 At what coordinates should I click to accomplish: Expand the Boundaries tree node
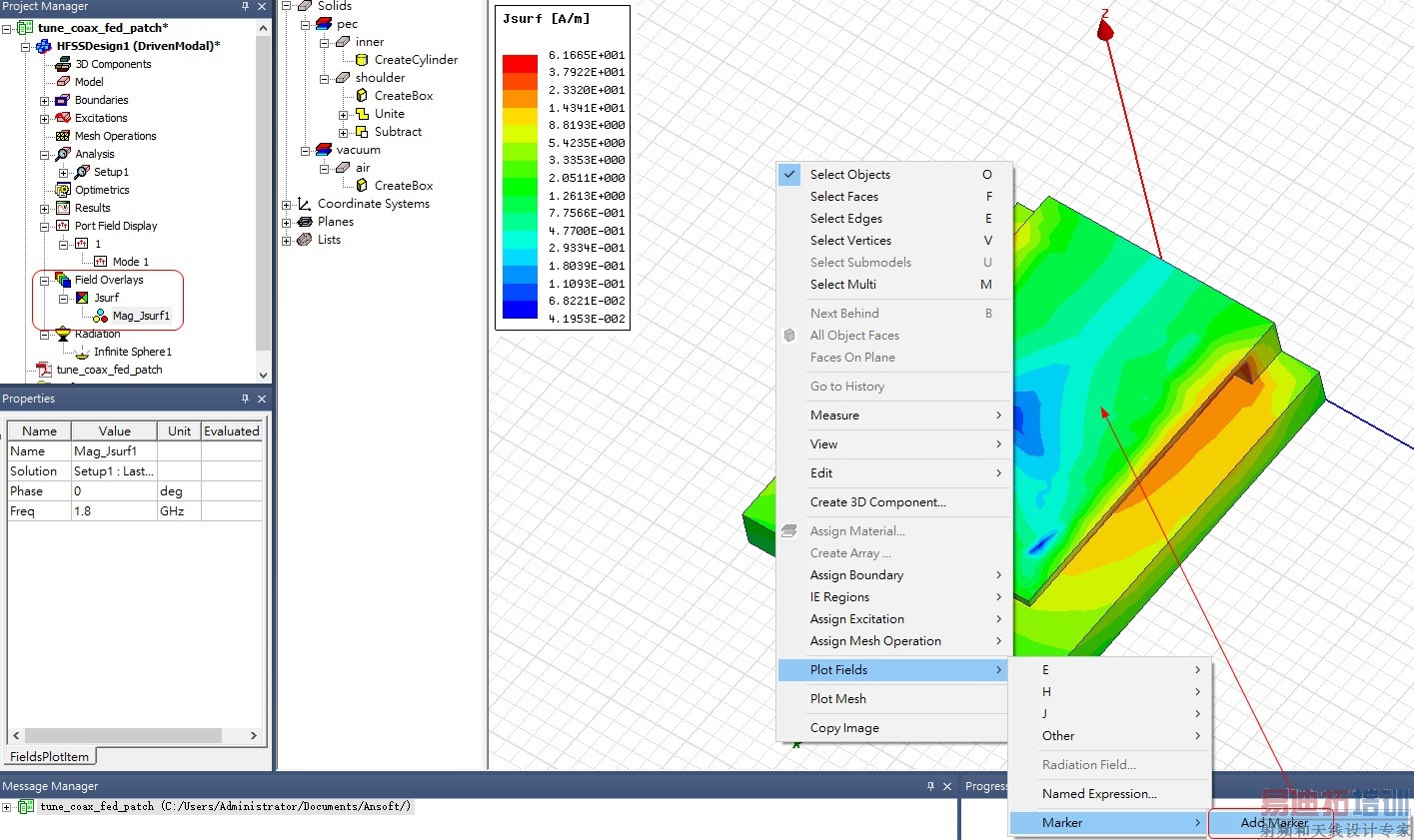pyautogui.click(x=44, y=100)
